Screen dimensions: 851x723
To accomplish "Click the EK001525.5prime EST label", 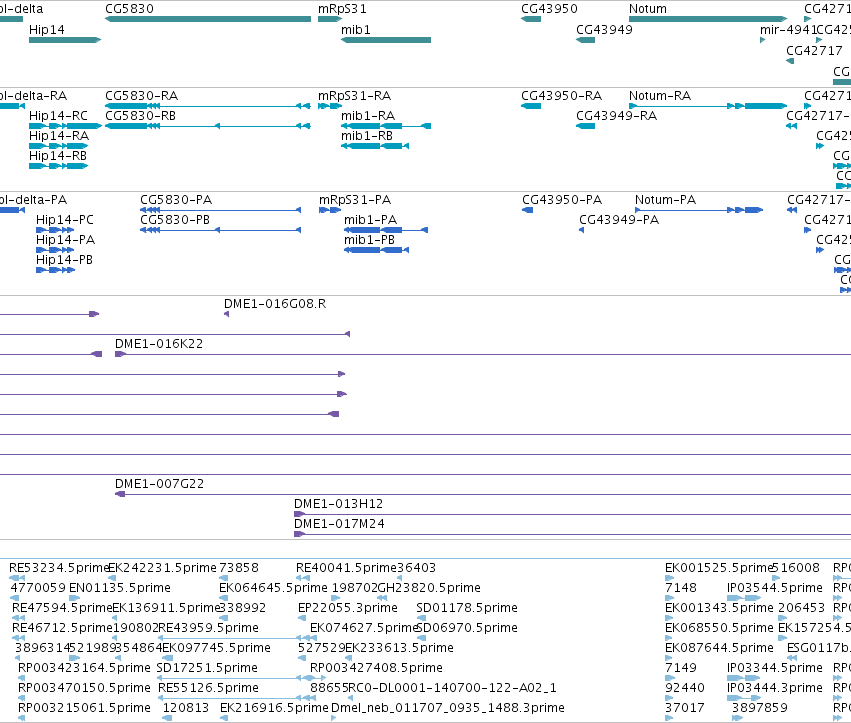I will point(719,568).
